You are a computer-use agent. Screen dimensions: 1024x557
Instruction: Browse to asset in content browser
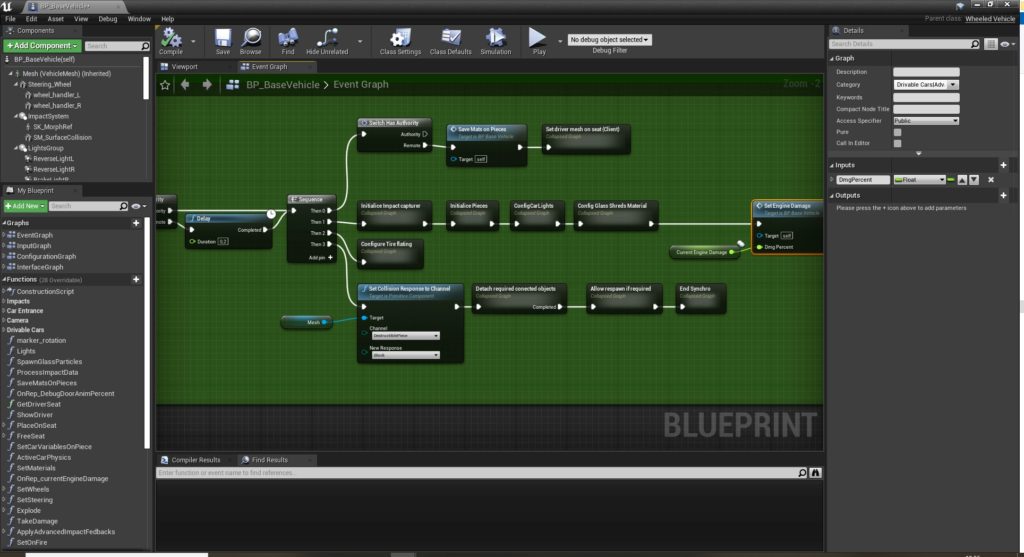click(251, 41)
